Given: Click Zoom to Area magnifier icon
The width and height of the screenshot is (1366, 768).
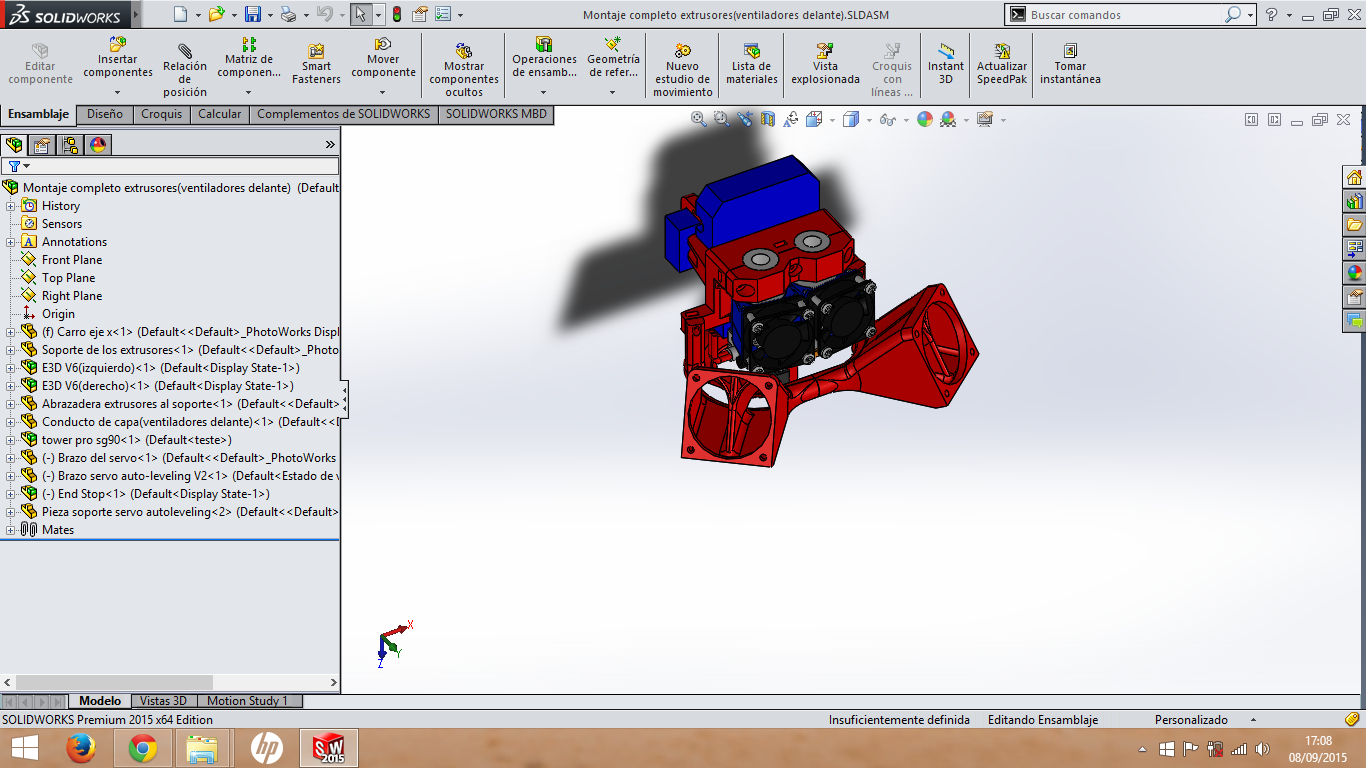Looking at the screenshot, I should tap(722, 119).
